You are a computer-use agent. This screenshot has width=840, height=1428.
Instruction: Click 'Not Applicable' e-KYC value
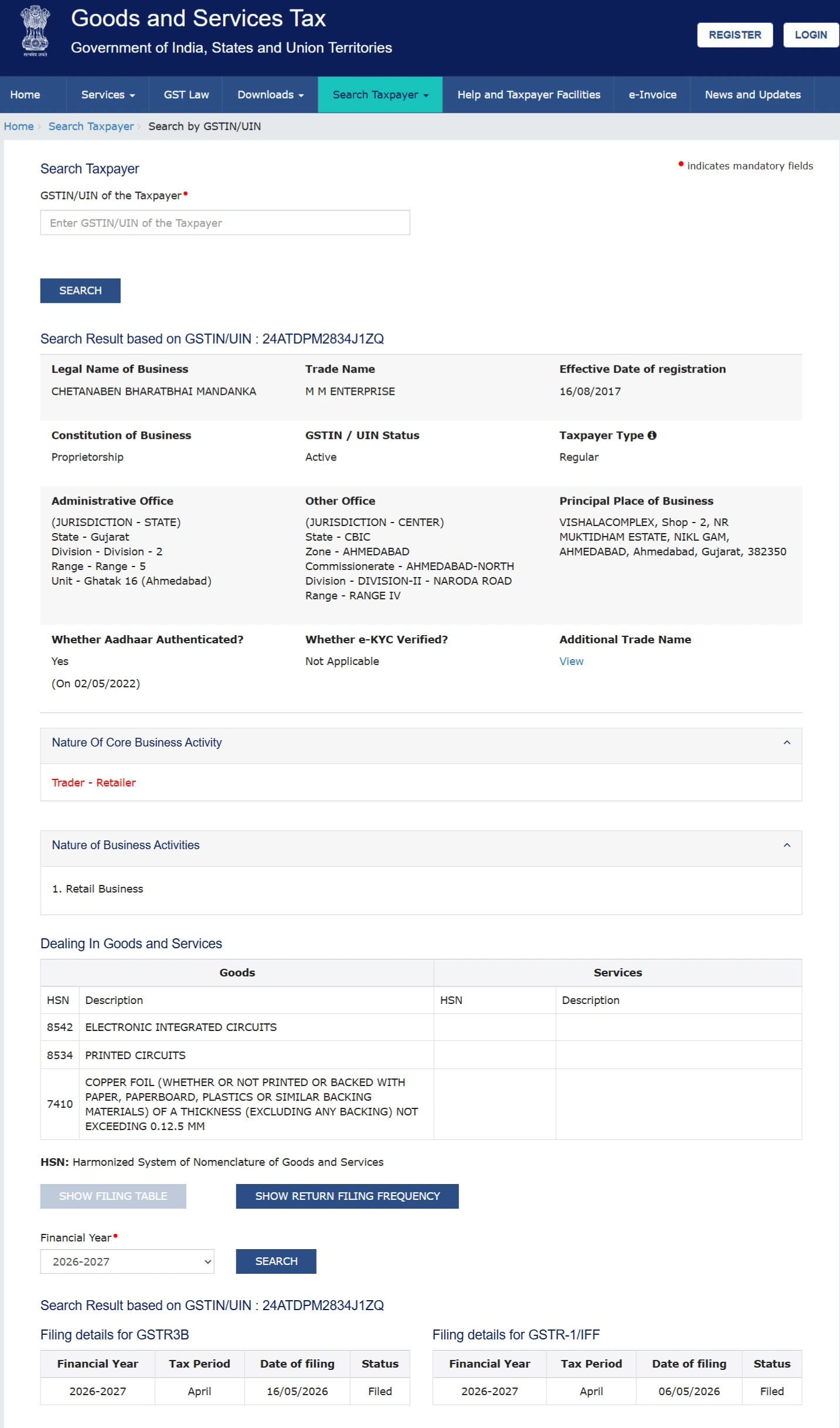(342, 662)
